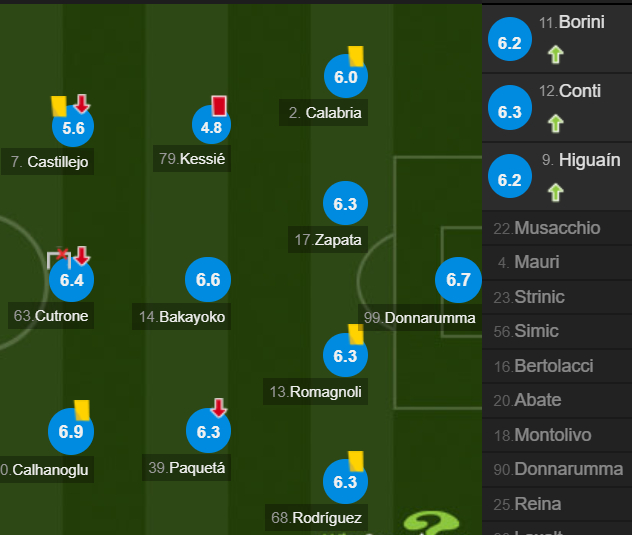
Task: Click Conti's green substituted-on arrow
Action: [555, 123]
